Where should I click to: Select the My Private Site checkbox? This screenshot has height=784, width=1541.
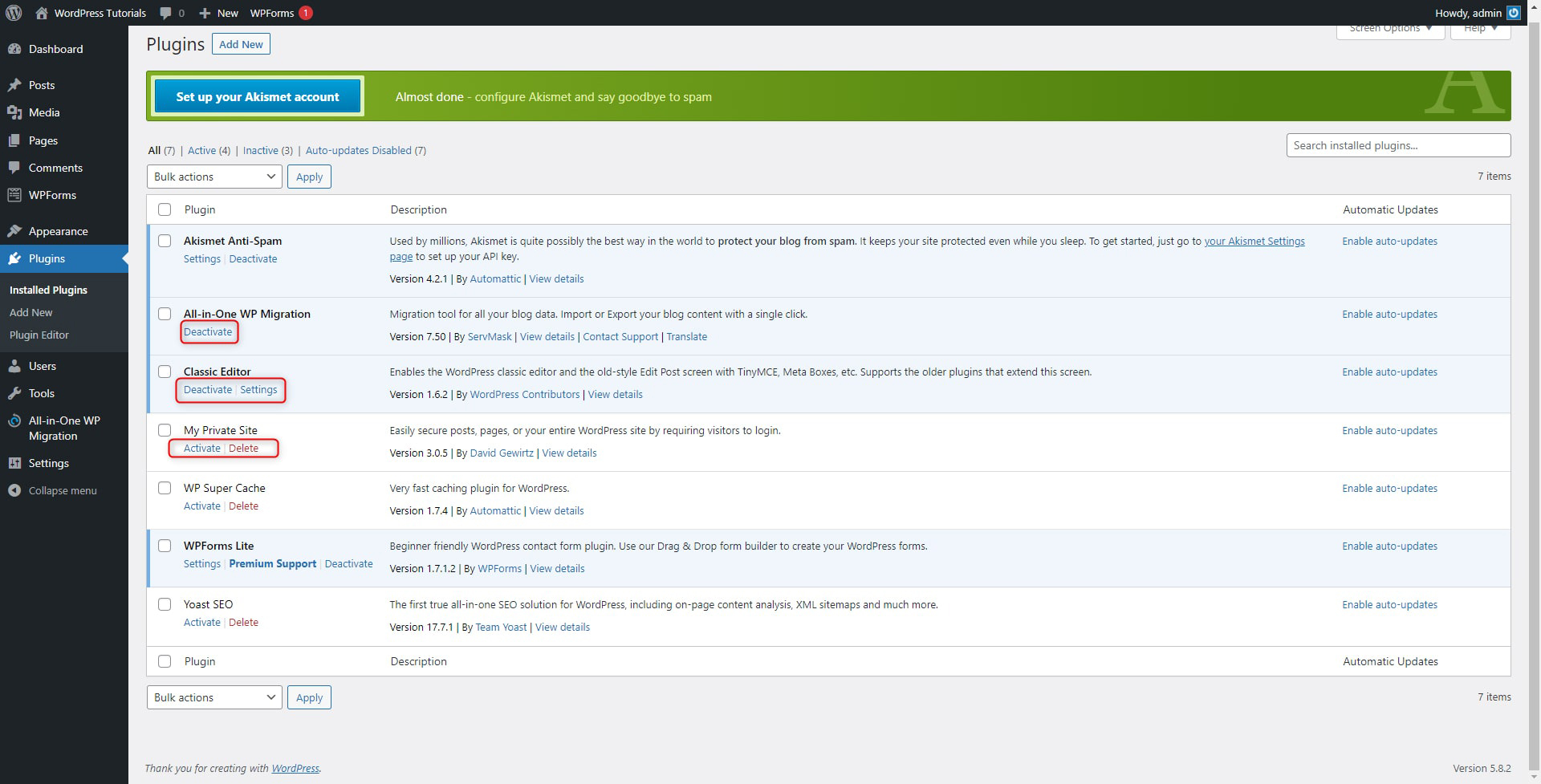click(165, 430)
